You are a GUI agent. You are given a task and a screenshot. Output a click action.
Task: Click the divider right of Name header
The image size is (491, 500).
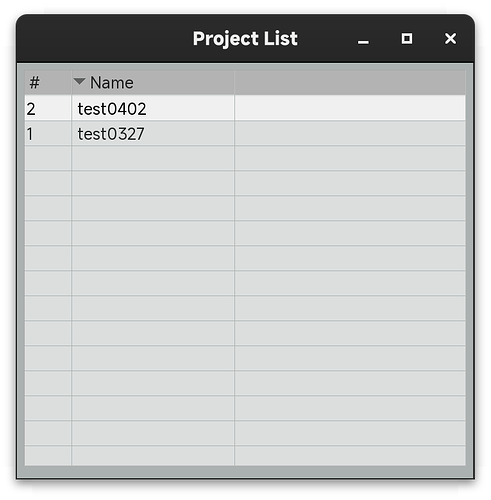tap(234, 82)
